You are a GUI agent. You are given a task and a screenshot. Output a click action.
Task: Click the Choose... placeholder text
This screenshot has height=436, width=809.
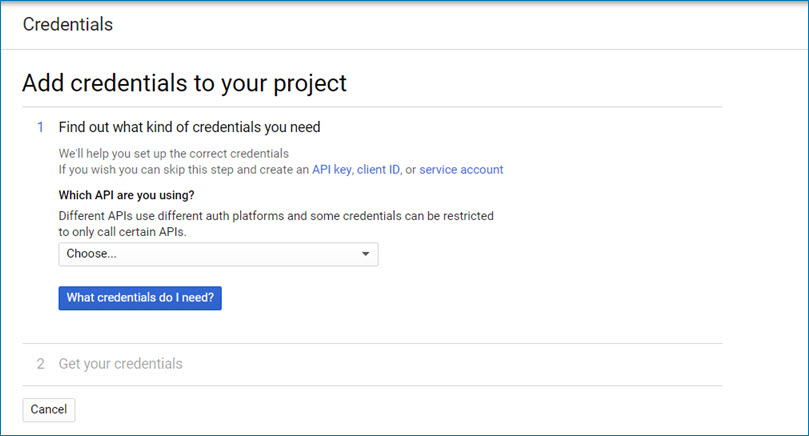click(x=91, y=254)
